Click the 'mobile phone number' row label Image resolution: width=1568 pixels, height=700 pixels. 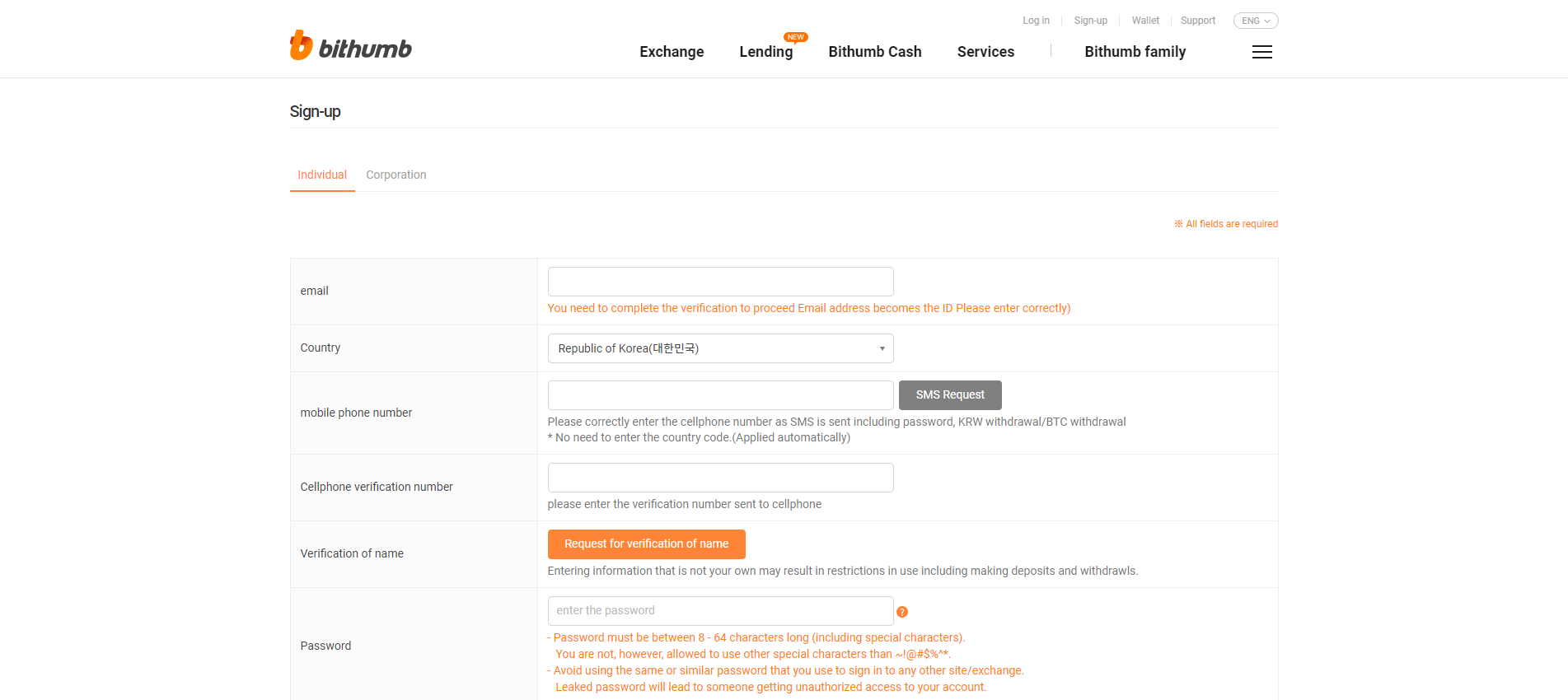356,413
